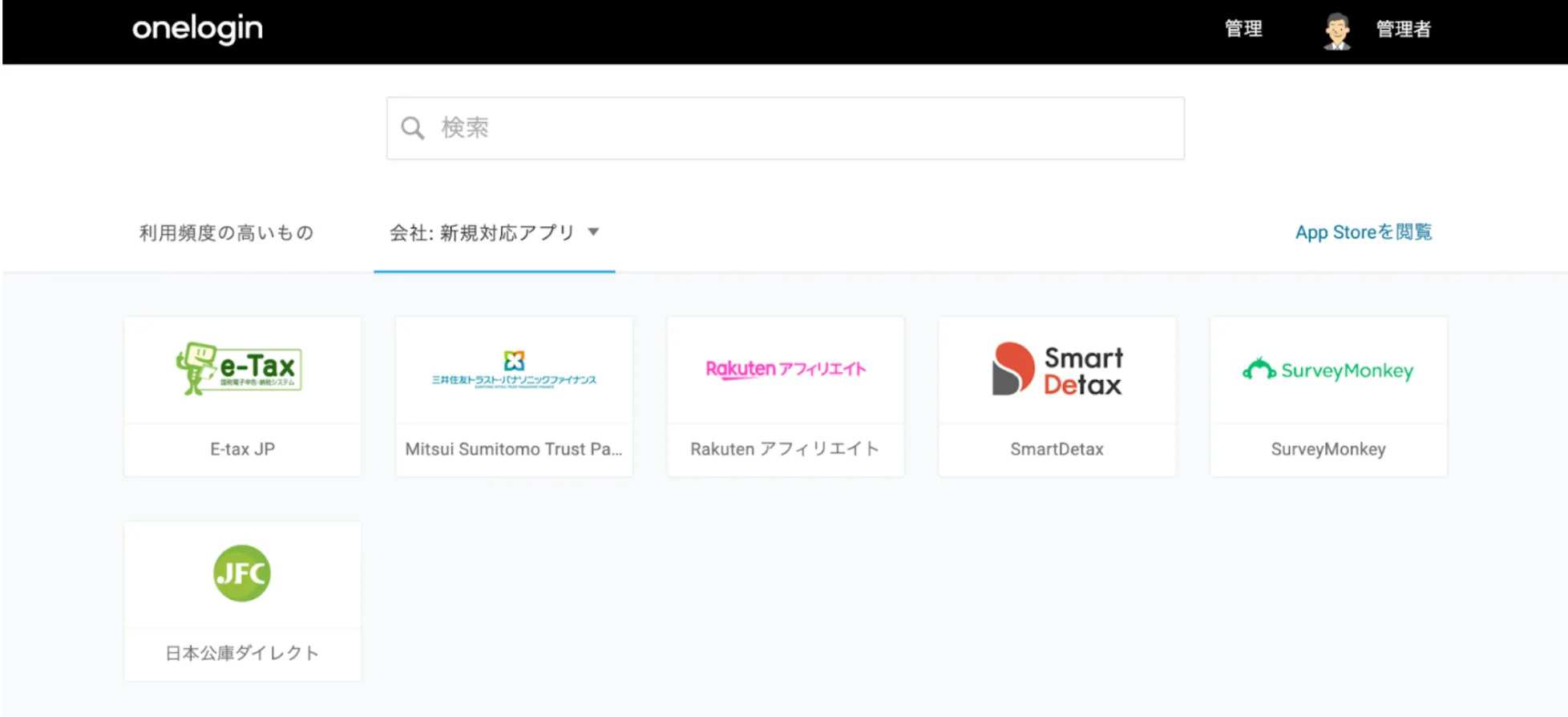Select the 会社: 新規対応アプリ tab
Viewport: 1568px width, 717px height.
point(482,233)
